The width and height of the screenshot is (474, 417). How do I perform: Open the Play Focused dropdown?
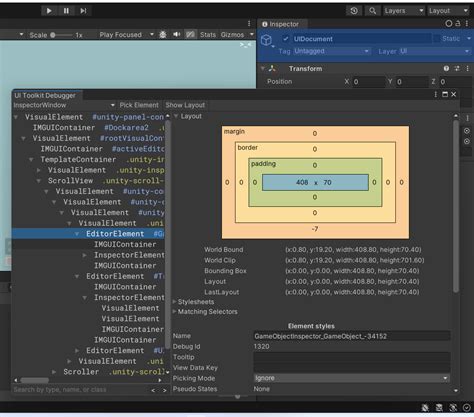[x=127, y=35]
